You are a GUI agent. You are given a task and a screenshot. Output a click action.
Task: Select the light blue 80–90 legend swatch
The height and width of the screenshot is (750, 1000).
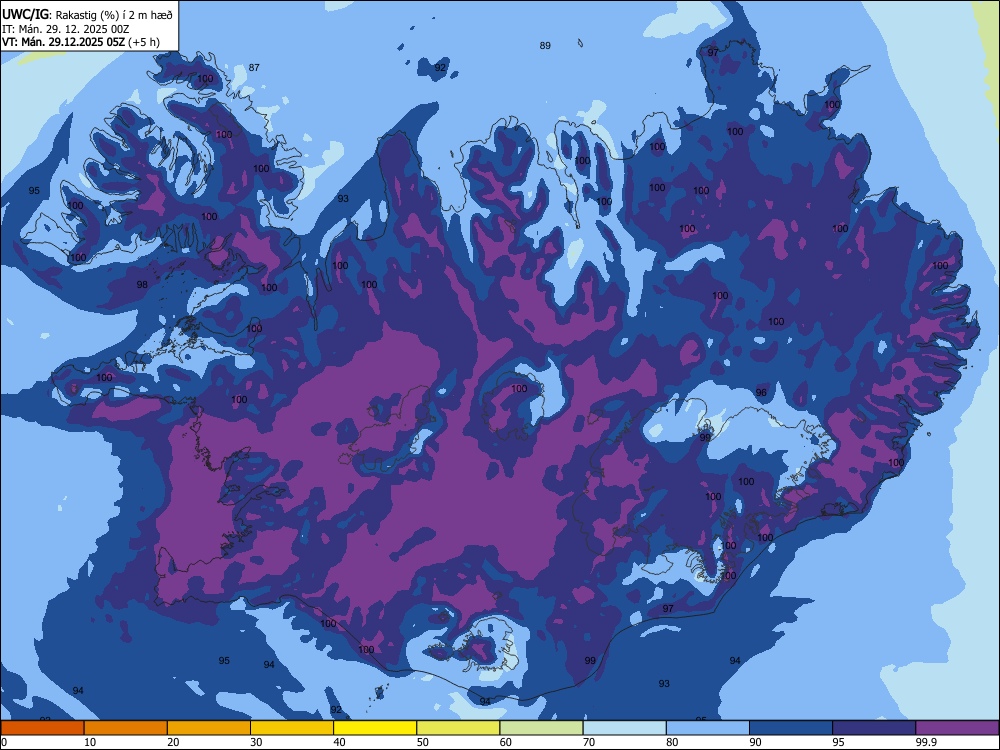coord(708,728)
